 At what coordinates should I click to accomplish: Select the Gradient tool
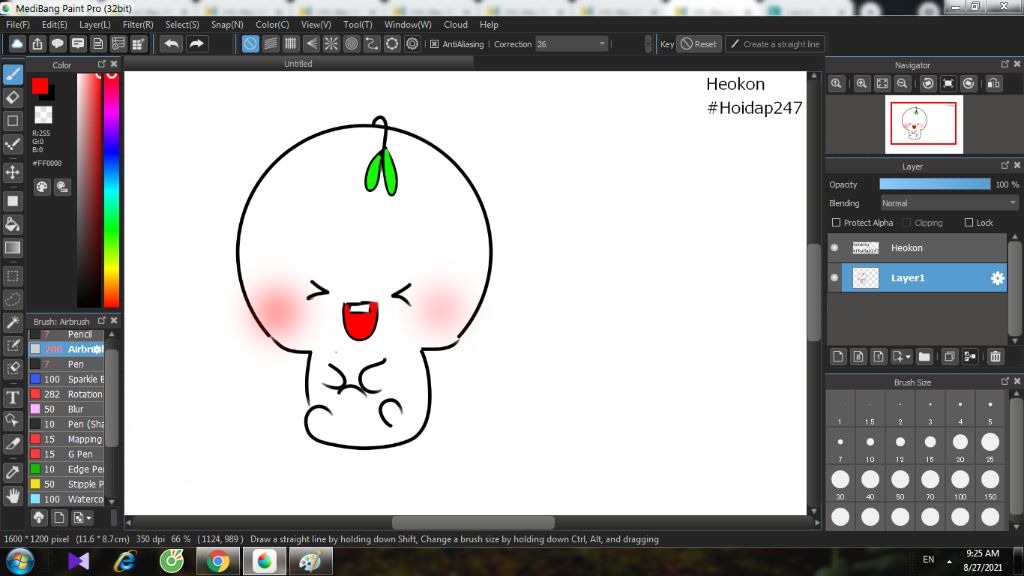coord(12,248)
